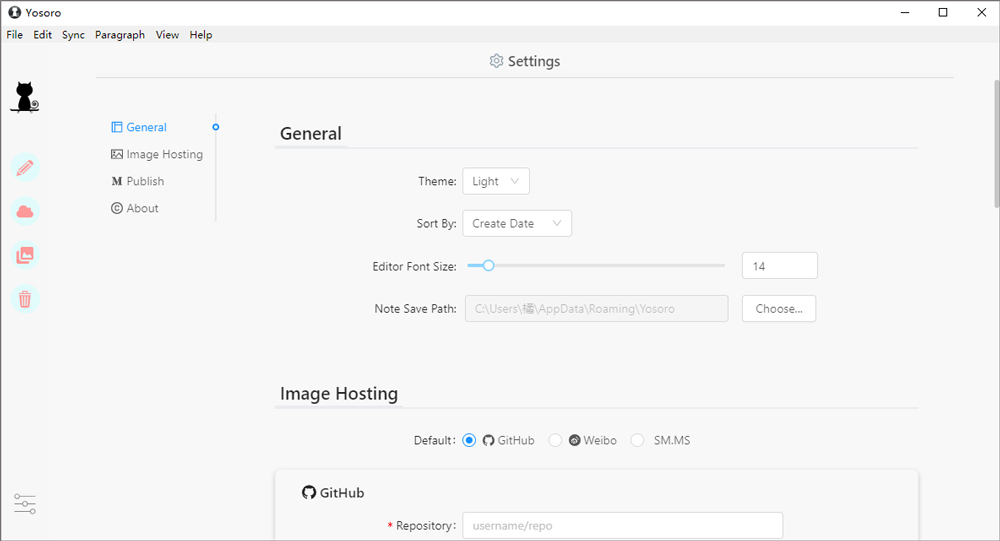Open the image gallery sidebar icon
Viewport: 1000px width, 541px height.
25,255
